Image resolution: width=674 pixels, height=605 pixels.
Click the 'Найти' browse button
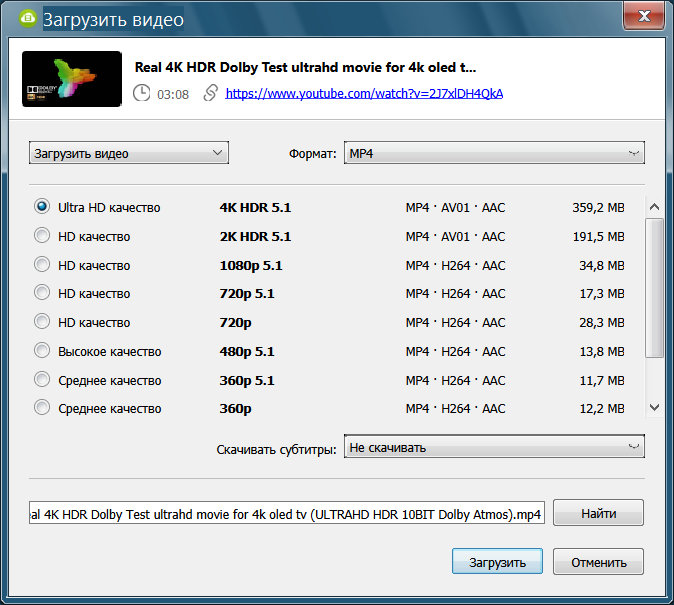pyautogui.click(x=598, y=513)
